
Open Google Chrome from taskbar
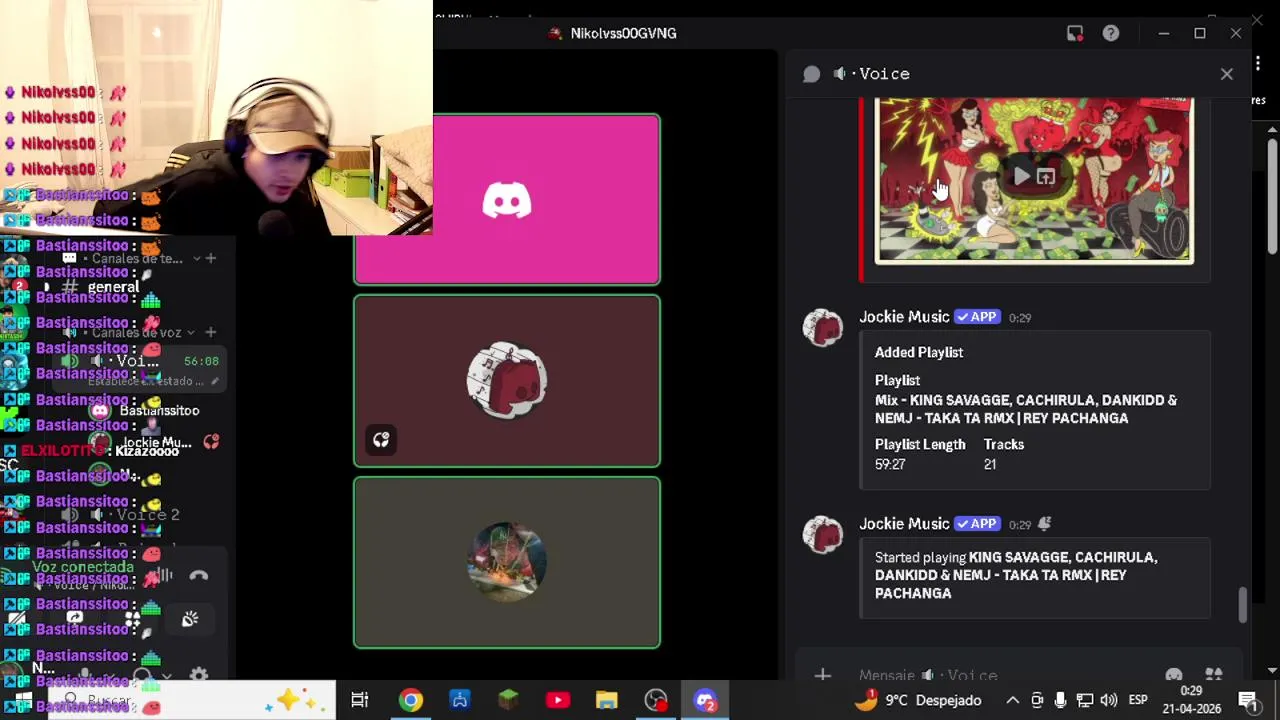click(411, 700)
